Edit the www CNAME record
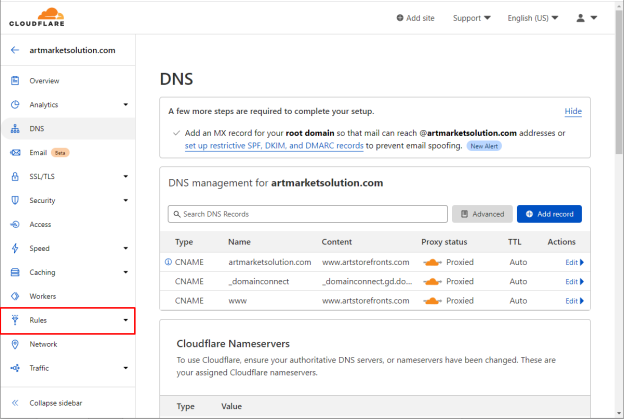624x419 pixels. [574, 301]
